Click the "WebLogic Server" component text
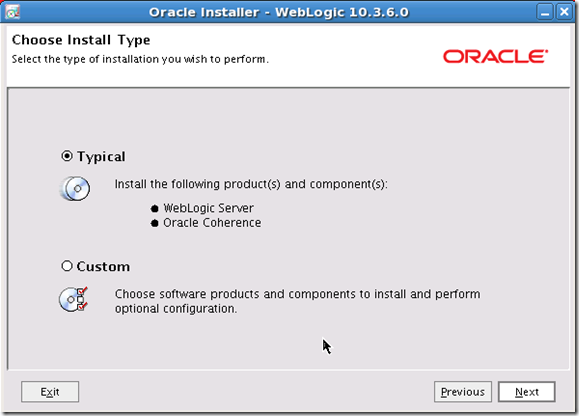The height and width of the screenshot is (416, 579). click(x=208, y=208)
